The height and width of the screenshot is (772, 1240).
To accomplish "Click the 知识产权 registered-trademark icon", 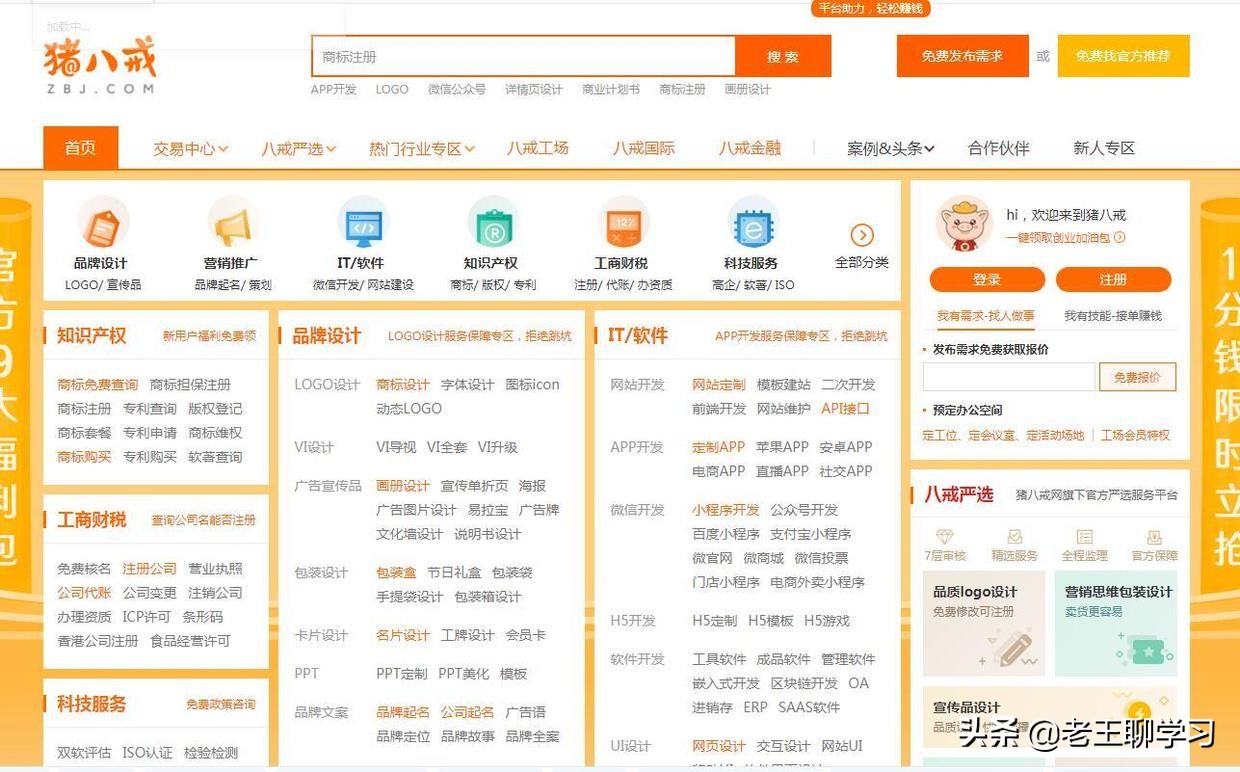I will (492, 225).
